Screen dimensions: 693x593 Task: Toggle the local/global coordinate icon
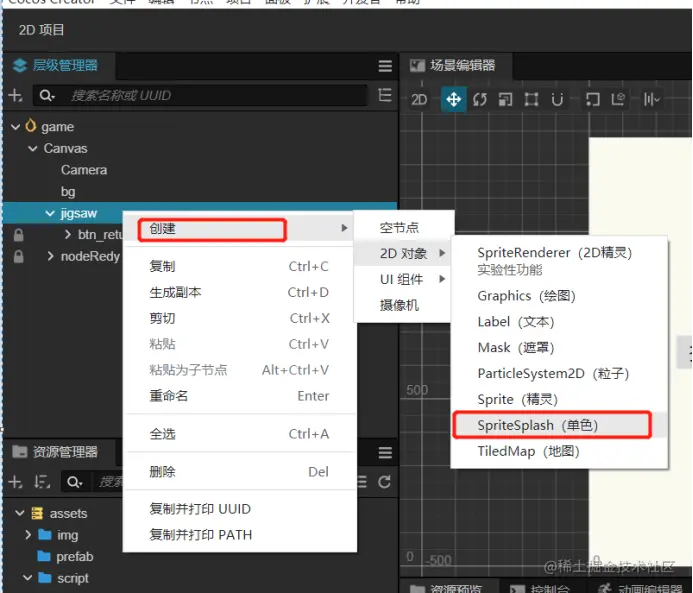click(618, 99)
